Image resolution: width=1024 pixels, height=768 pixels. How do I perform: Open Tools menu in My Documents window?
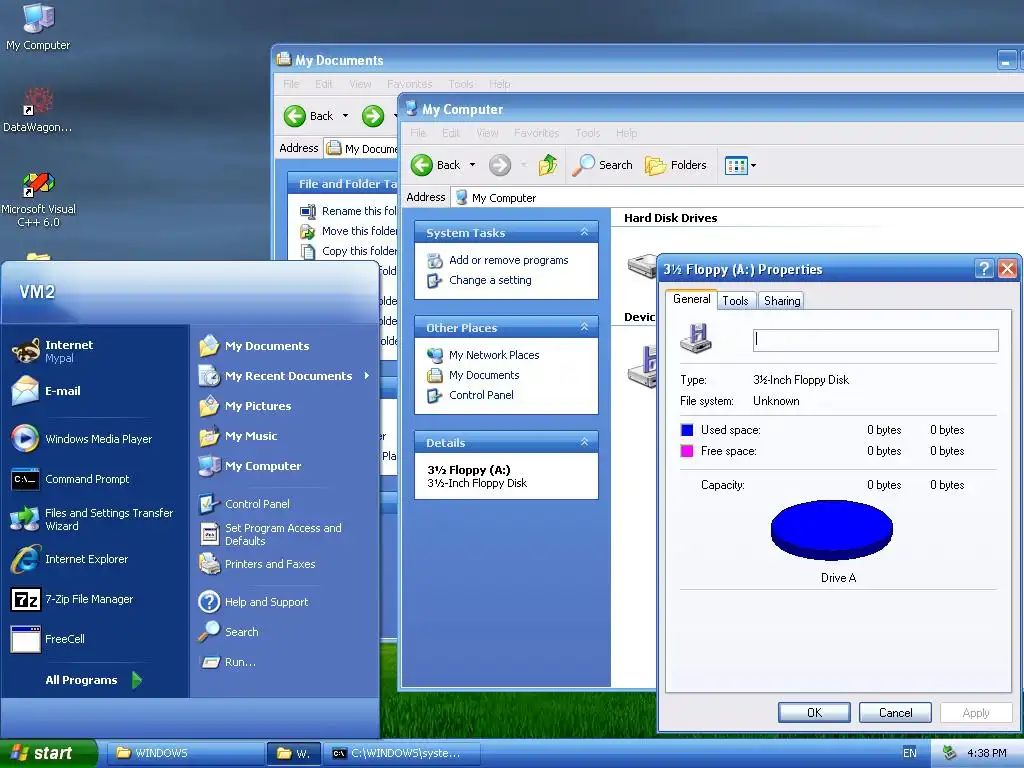click(x=460, y=84)
